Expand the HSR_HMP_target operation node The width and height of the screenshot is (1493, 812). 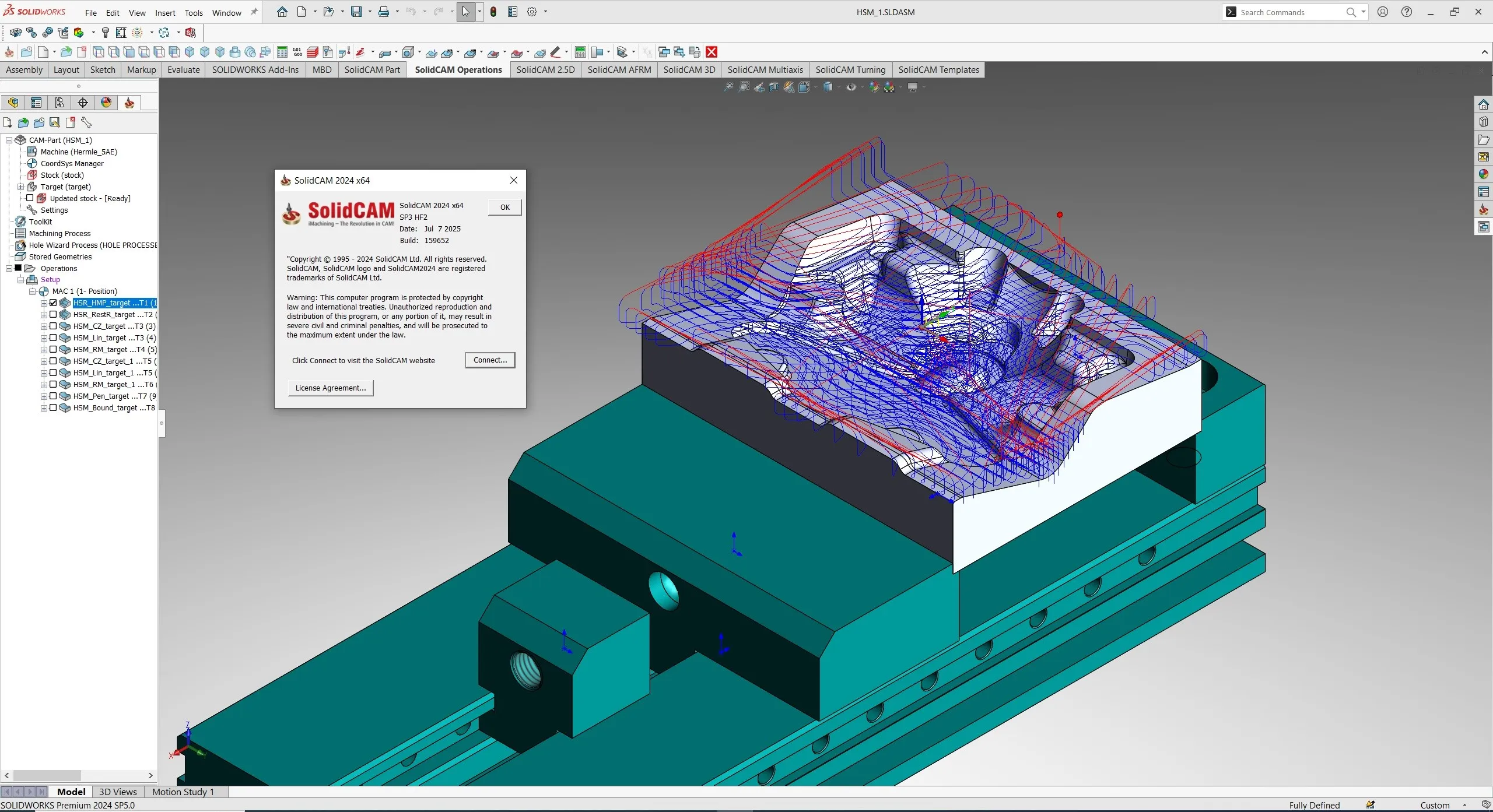point(44,303)
